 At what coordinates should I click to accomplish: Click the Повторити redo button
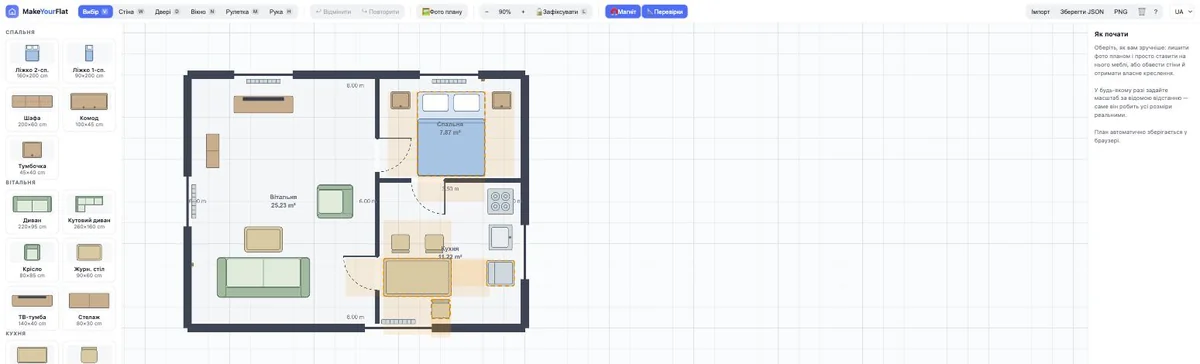click(380, 11)
